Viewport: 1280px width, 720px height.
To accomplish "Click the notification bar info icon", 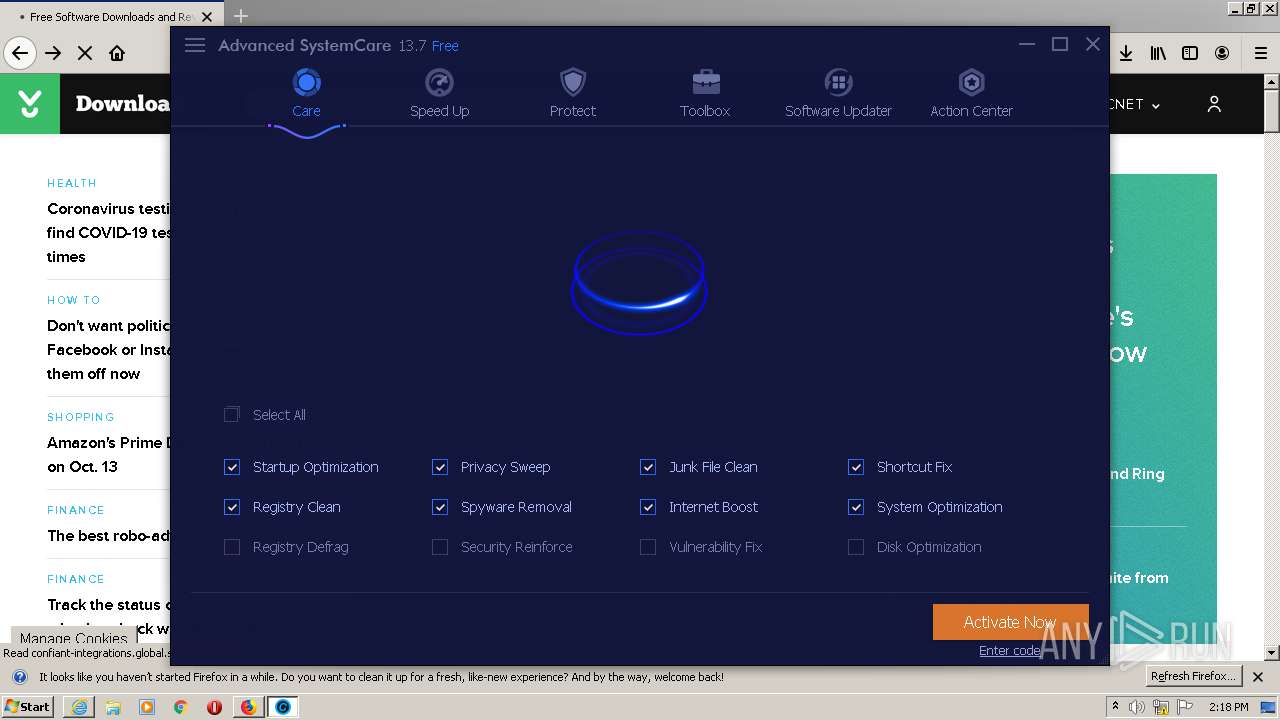I will (x=19, y=677).
